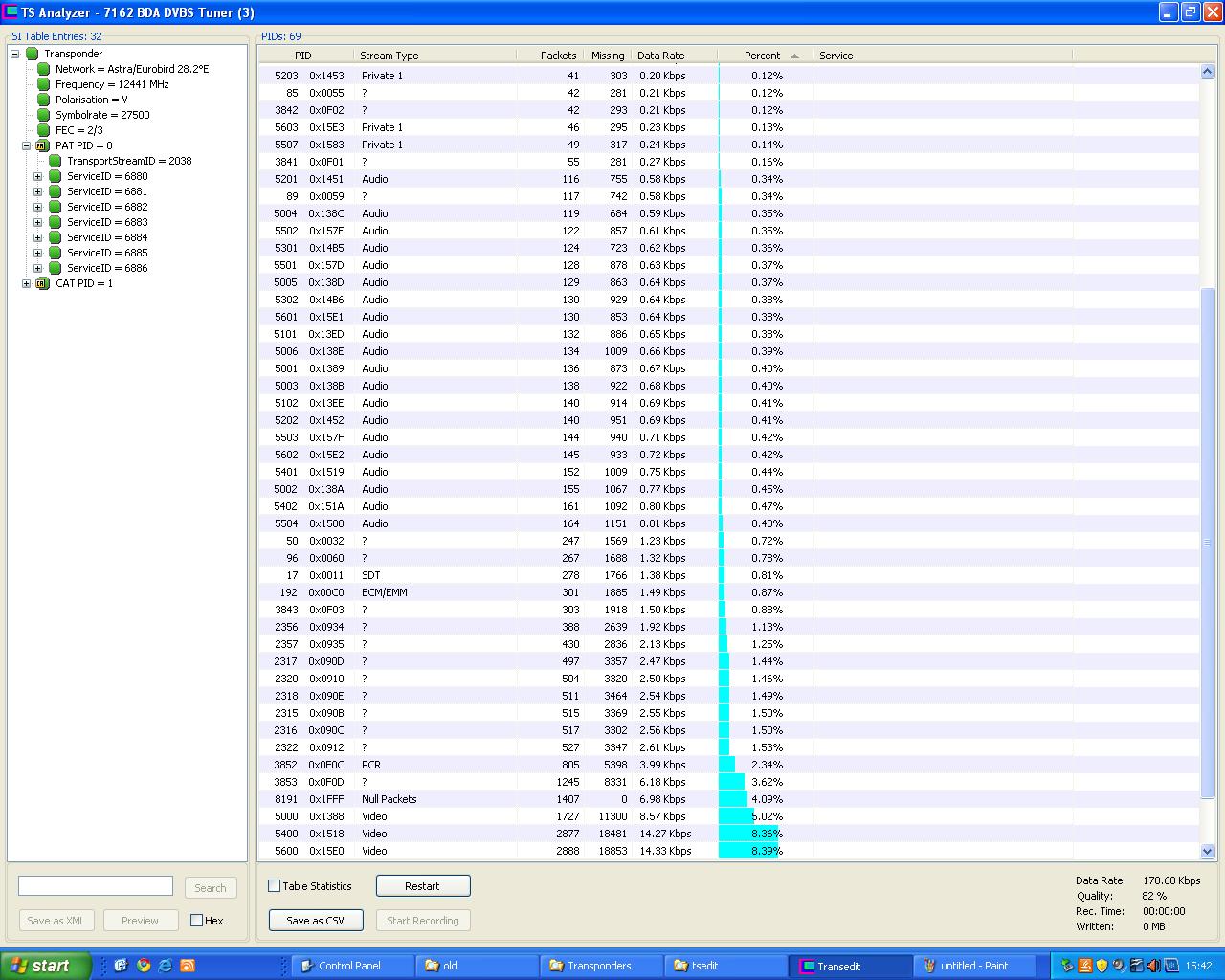Open Chrome from the quick launch bar
The image size is (1225, 980).
[x=144, y=966]
